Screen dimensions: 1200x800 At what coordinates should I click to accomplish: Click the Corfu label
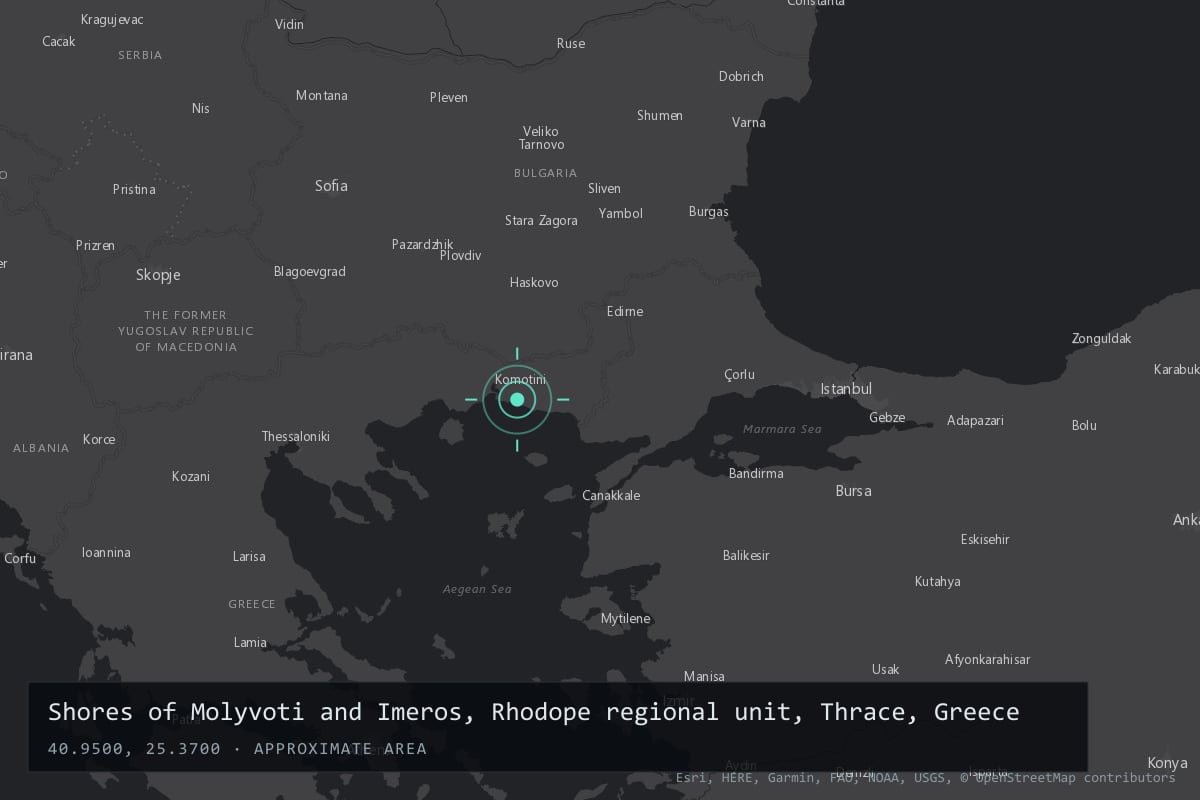point(20,559)
